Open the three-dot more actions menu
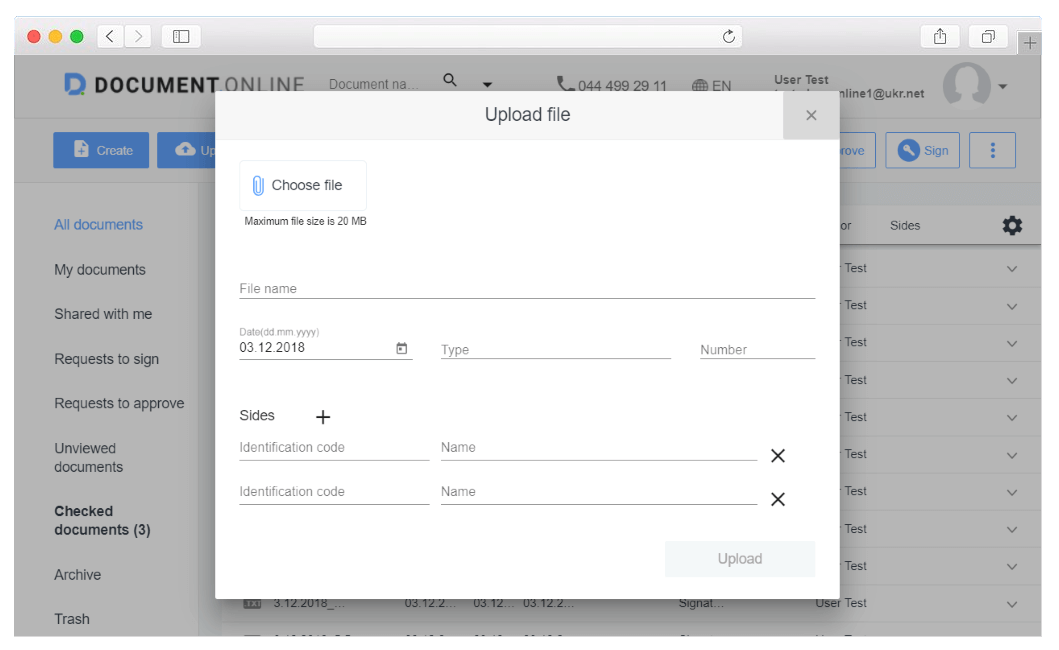 992,150
